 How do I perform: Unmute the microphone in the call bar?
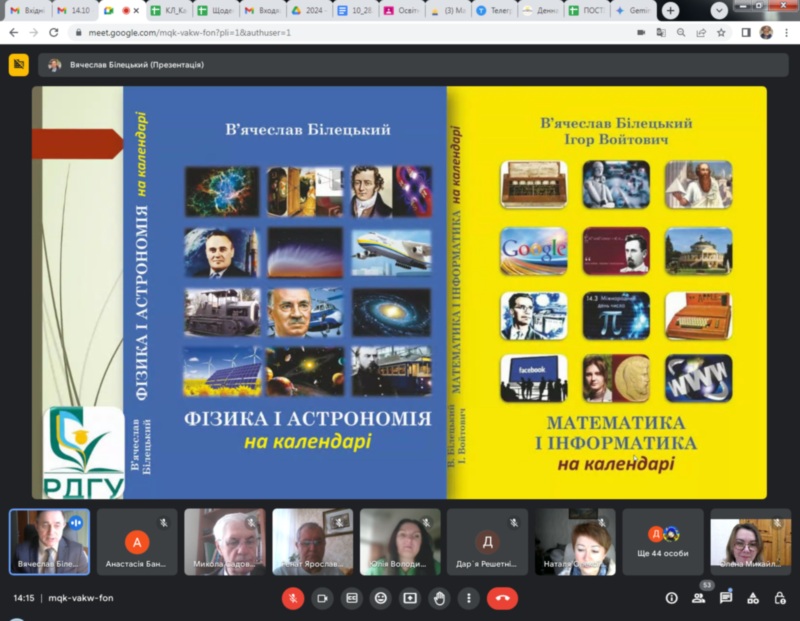click(x=293, y=598)
